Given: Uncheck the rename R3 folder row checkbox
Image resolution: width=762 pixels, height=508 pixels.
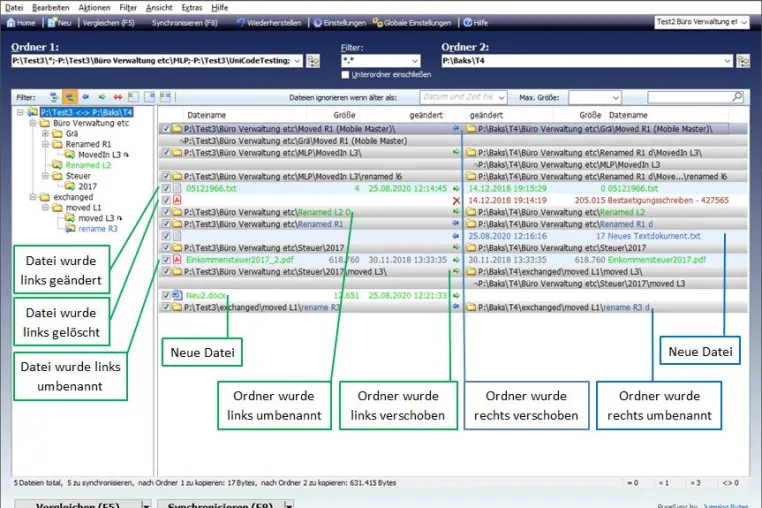Looking at the screenshot, I should [166, 307].
